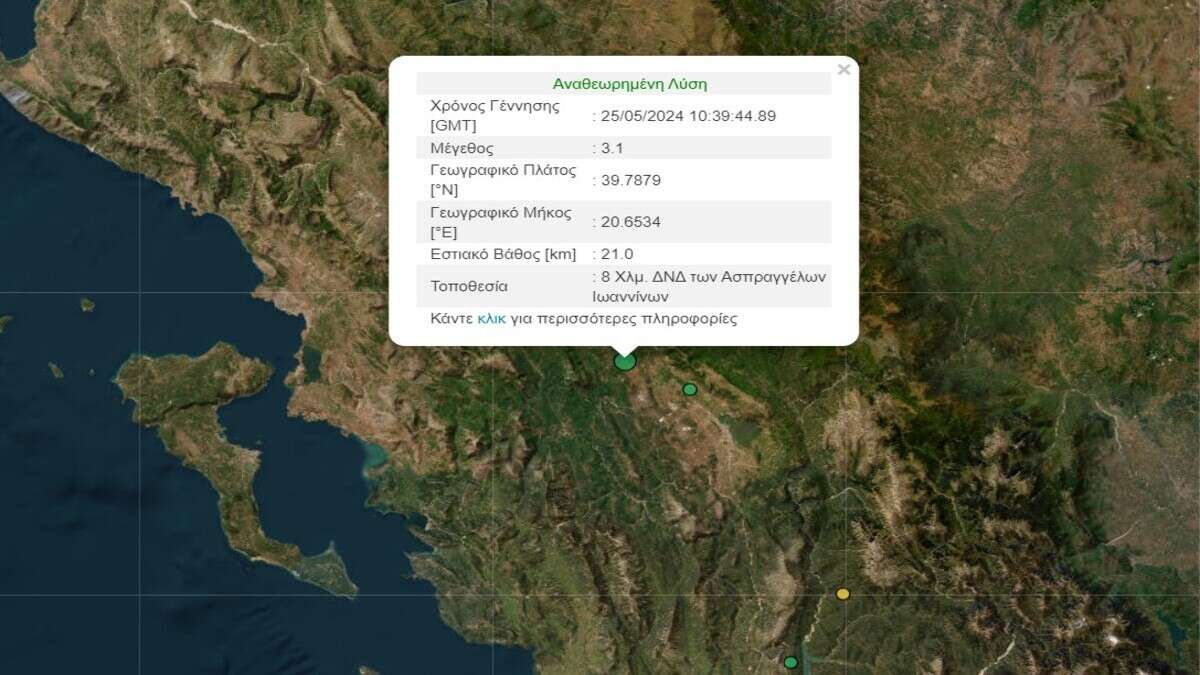The image size is (1200, 675).
Task: Click the 'Γεωγραφικό Πλάτος [°N]' label
Action: pos(503,180)
